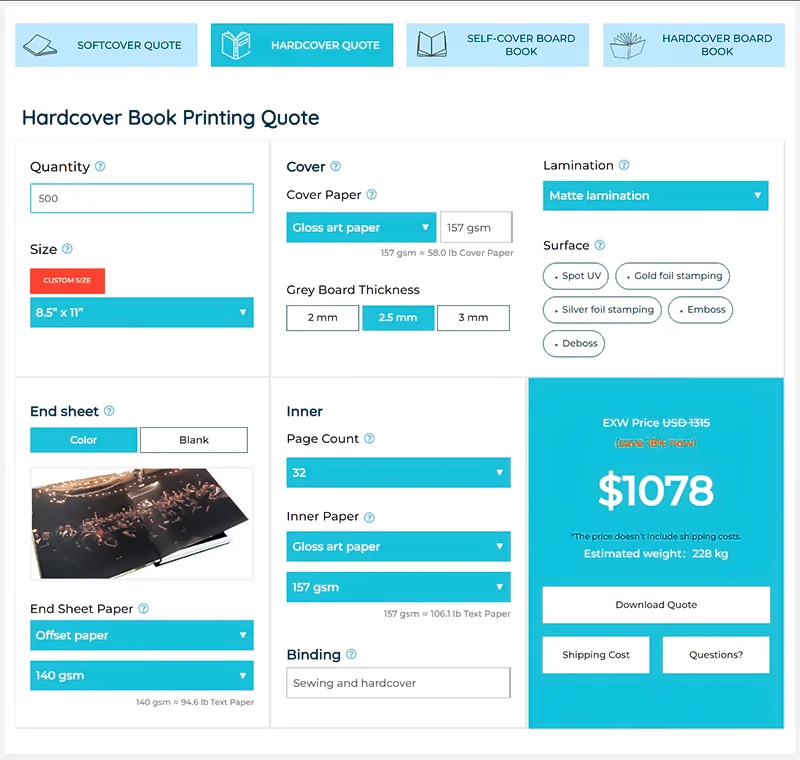Expand the Matte lamination dropdown
The width and height of the screenshot is (800, 760).
tap(655, 196)
